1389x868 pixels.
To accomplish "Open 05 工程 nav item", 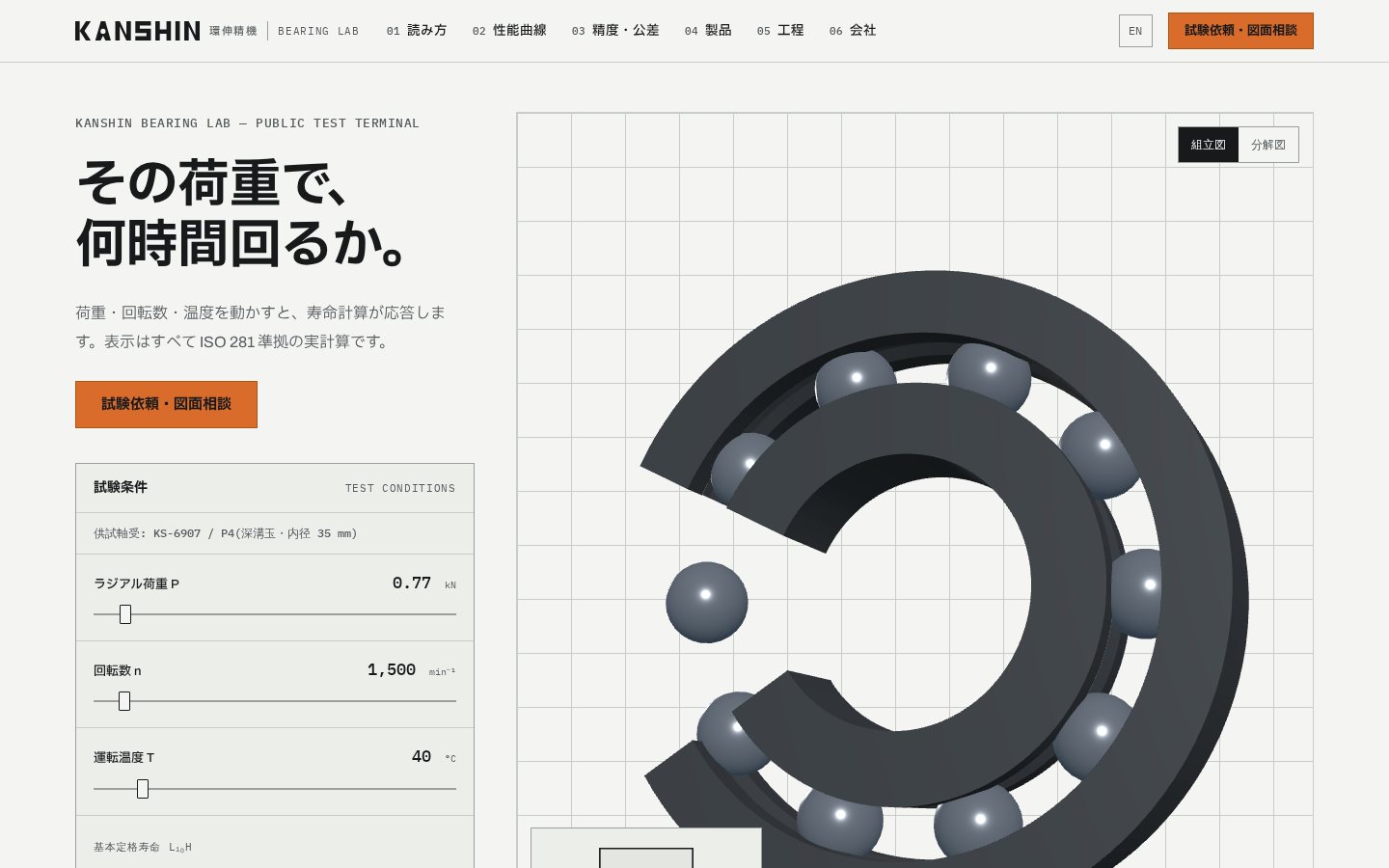I will pyautogui.click(x=780, y=31).
